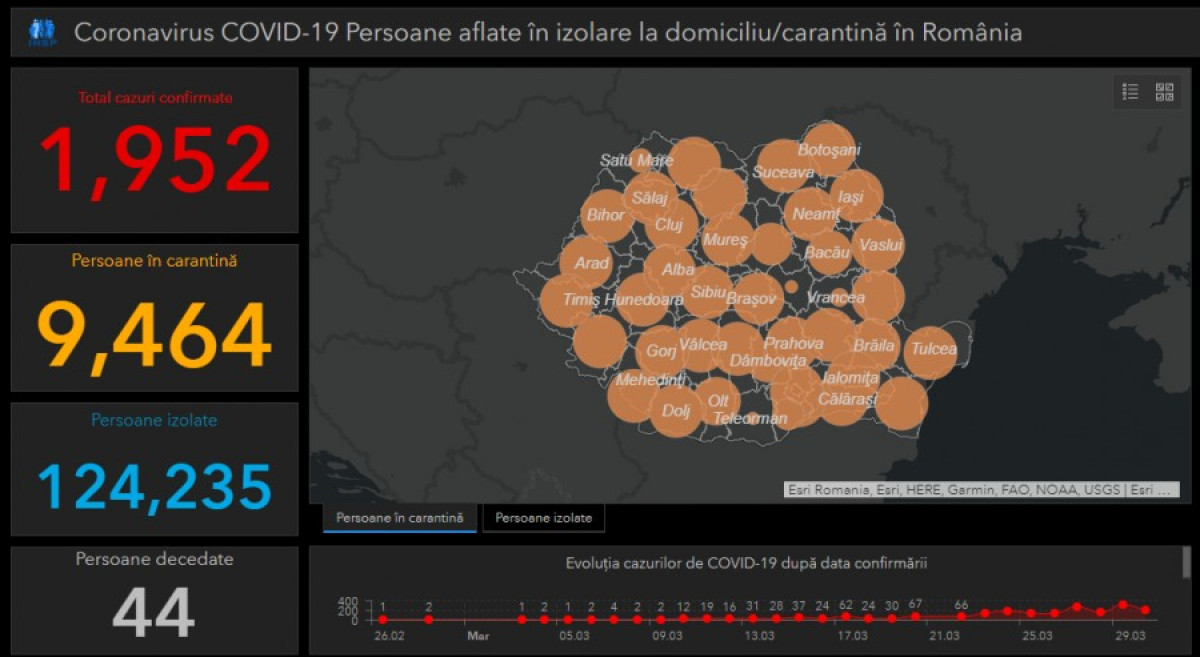1200x657 pixels.
Task: Select the Botoșani bubble on the map
Action: click(829, 150)
